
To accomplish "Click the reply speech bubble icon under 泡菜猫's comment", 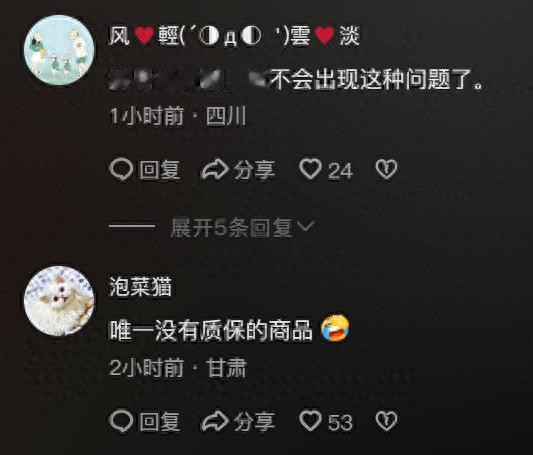I will (x=121, y=421).
